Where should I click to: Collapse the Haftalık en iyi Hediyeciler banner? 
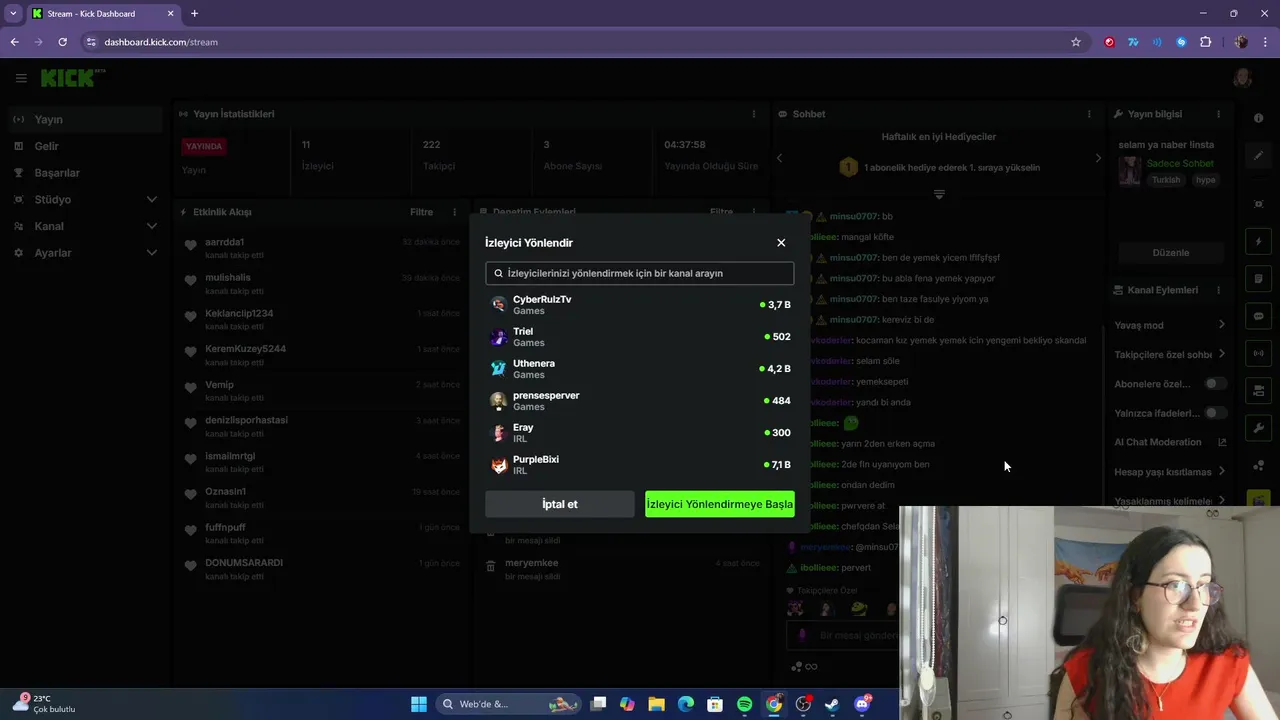[939, 194]
